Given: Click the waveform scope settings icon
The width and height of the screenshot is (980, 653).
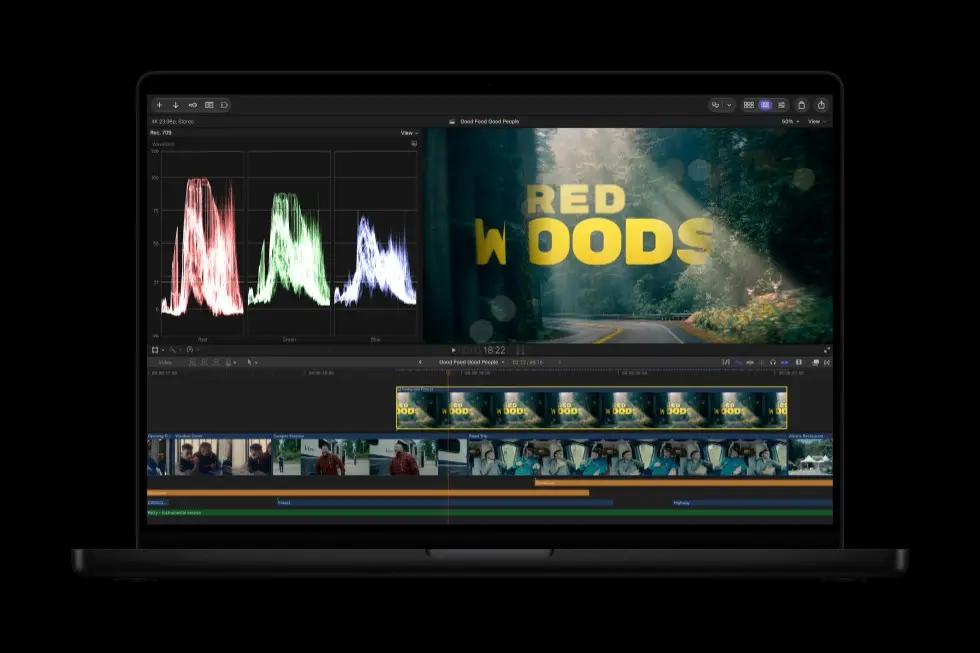Looking at the screenshot, I should [x=414, y=144].
